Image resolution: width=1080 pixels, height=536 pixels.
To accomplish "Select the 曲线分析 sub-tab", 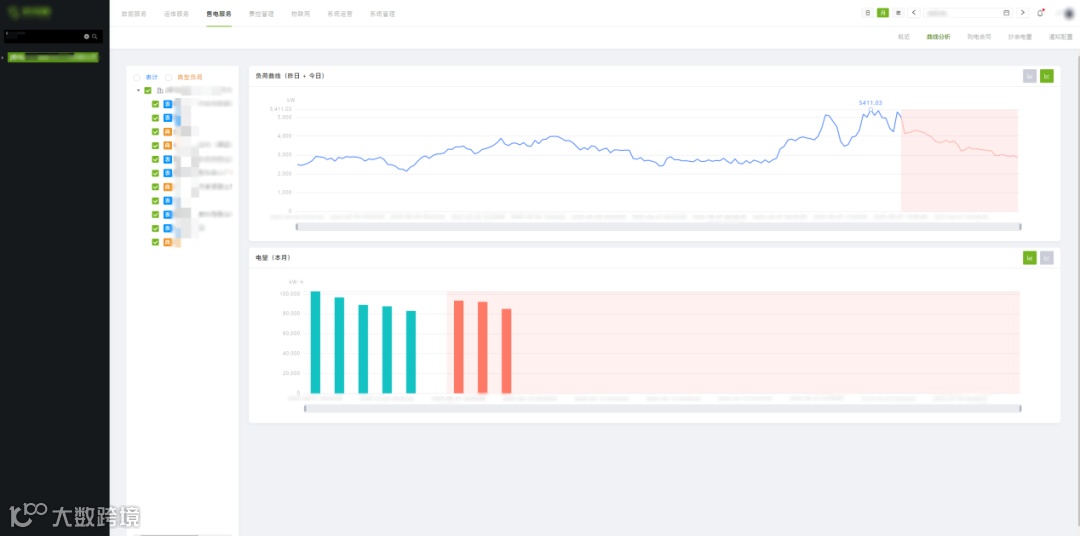I will point(938,37).
